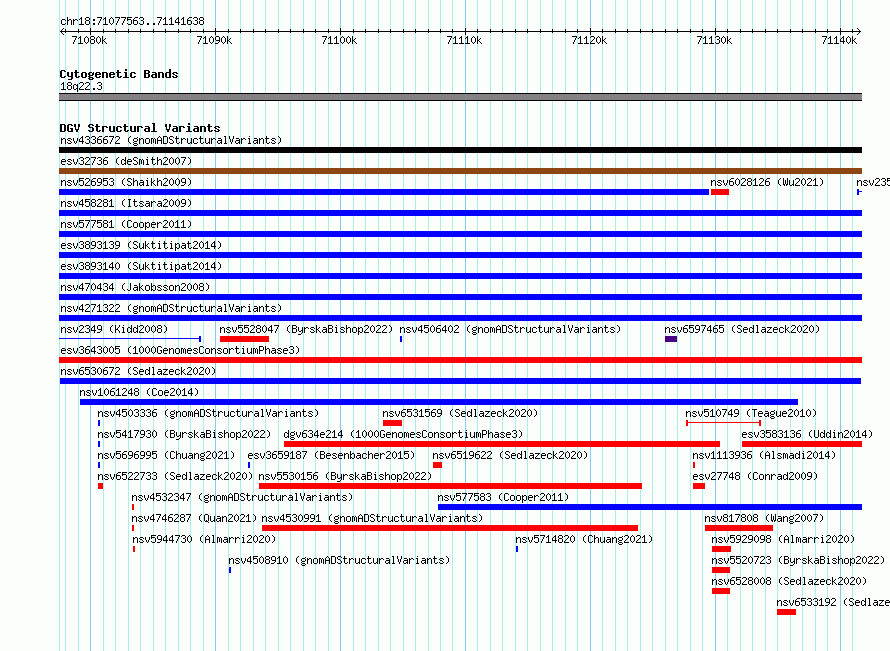Open the nsv458281 (Itsara2009) label
This screenshot has height=651, width=890.
tap(126, 203)
